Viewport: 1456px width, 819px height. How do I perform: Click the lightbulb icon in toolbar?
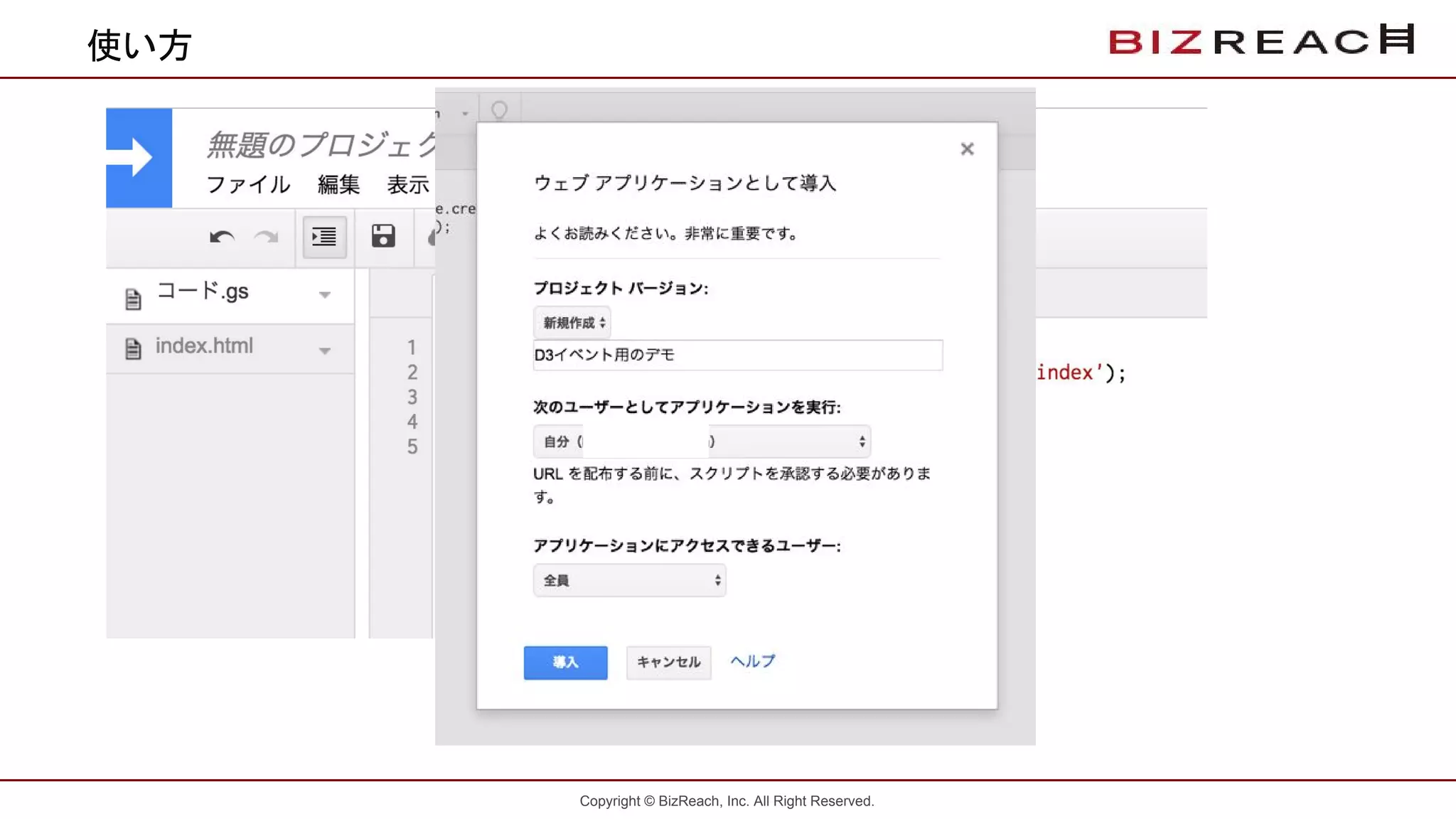[x=499, y=110]
